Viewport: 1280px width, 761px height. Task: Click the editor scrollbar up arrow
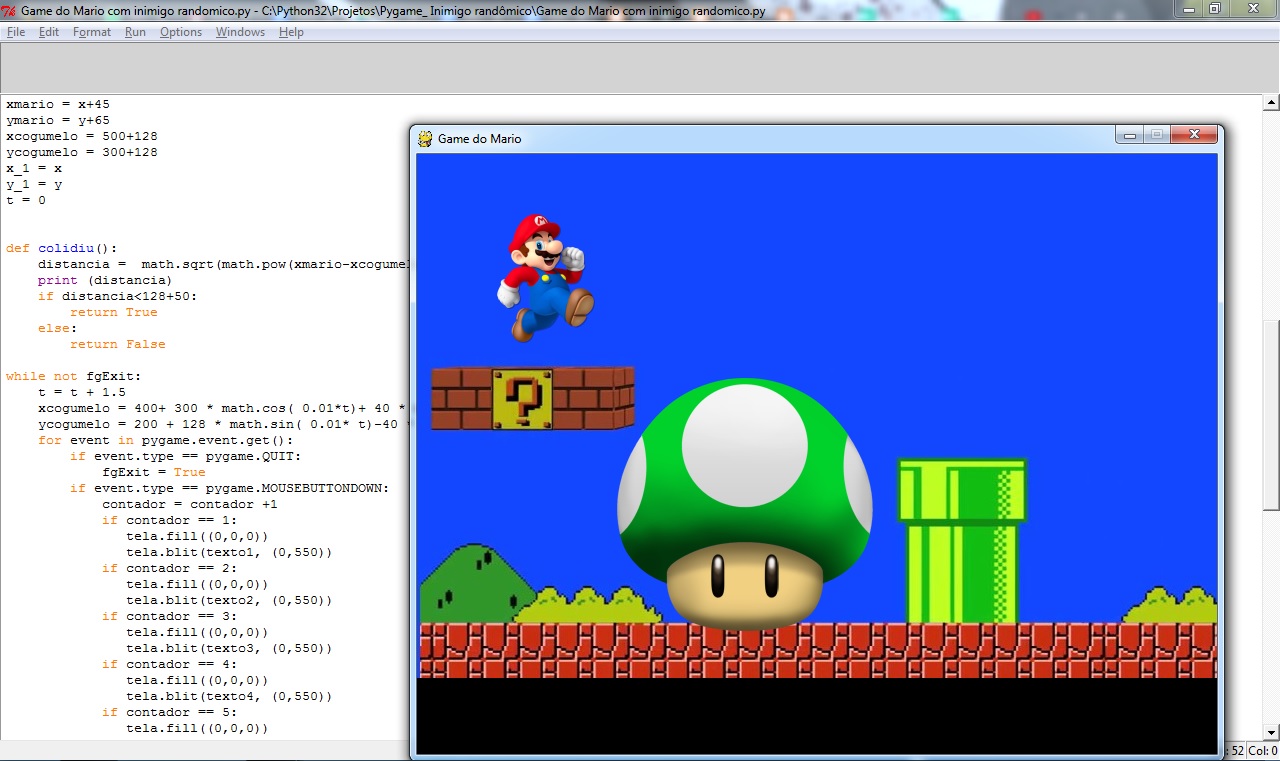tap(1271, 103)
